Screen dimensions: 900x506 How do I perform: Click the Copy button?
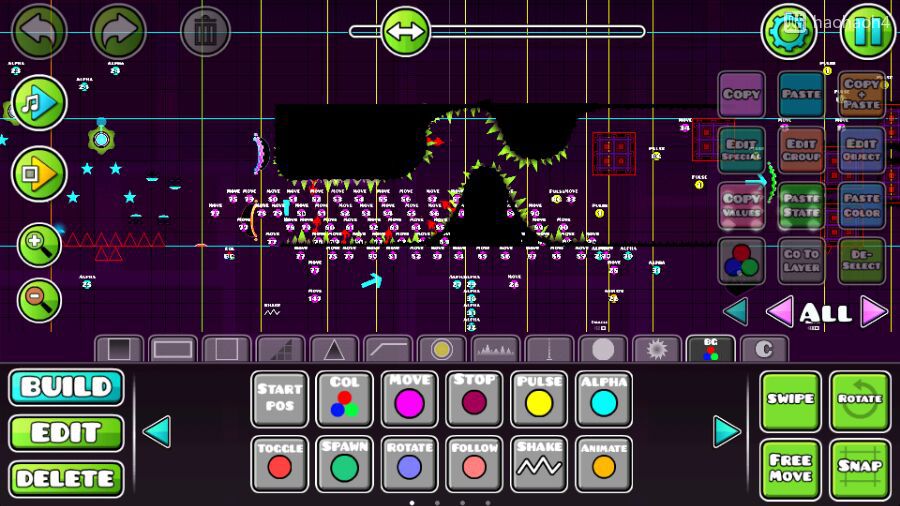[x=741, y=94]
